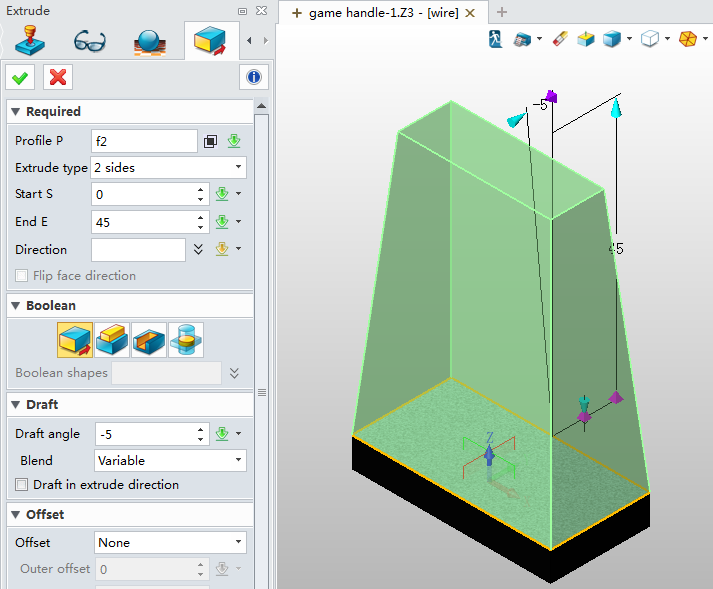The image size is (713, 589).
Task: Click the panel splitter grip handle
Action: tap(262, 392)
